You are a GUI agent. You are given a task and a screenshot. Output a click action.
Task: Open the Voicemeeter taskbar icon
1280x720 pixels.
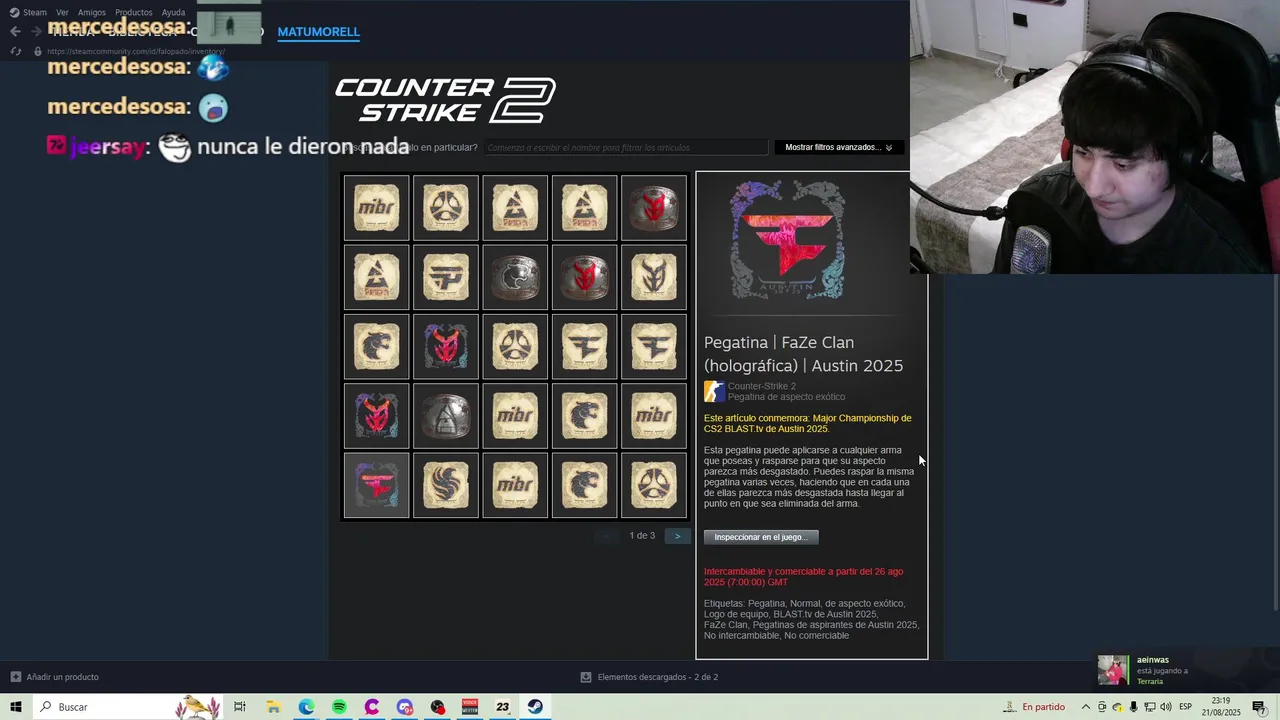point(470,707)
